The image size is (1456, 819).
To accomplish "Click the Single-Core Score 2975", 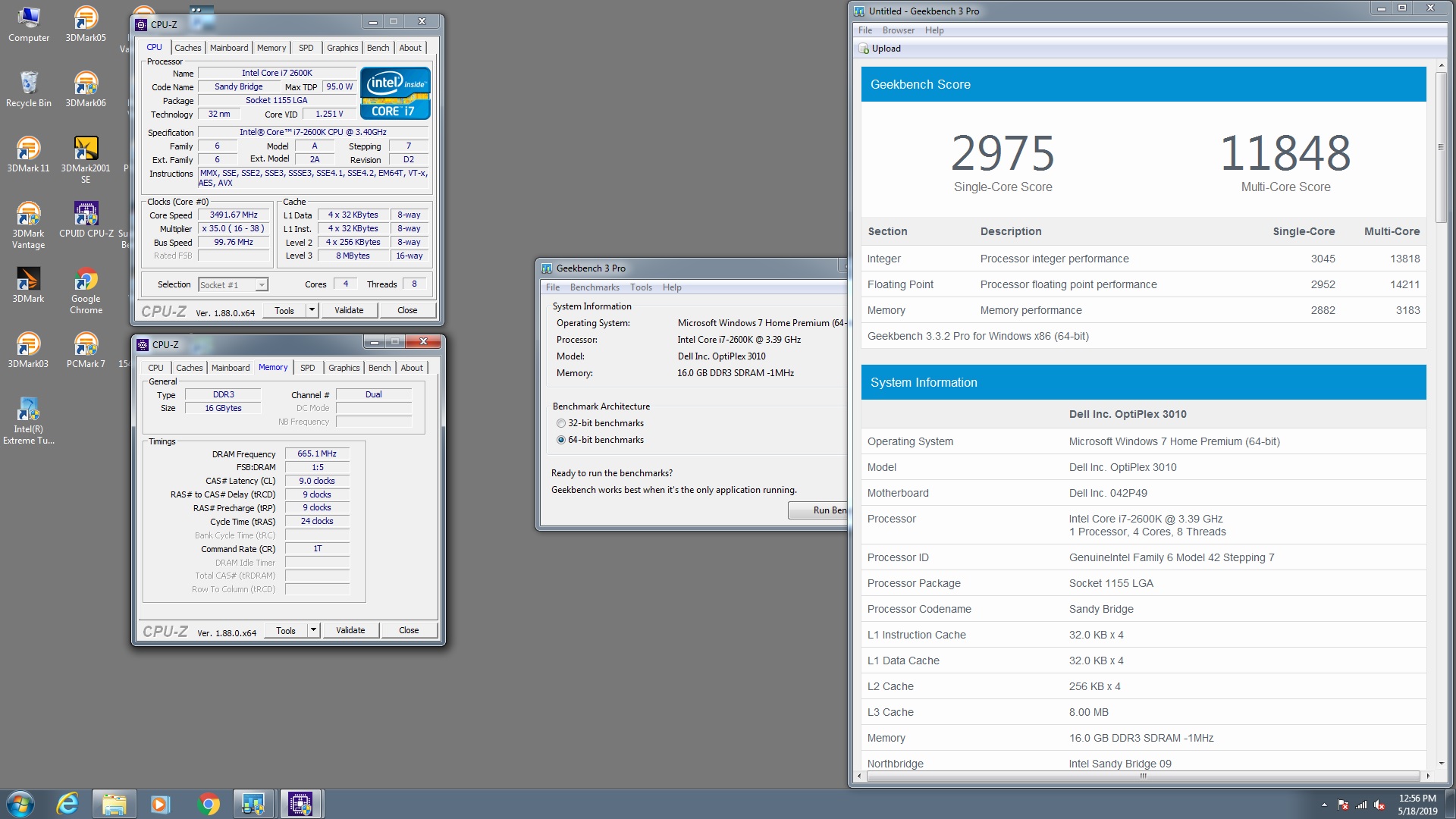I will [1003, 154].
